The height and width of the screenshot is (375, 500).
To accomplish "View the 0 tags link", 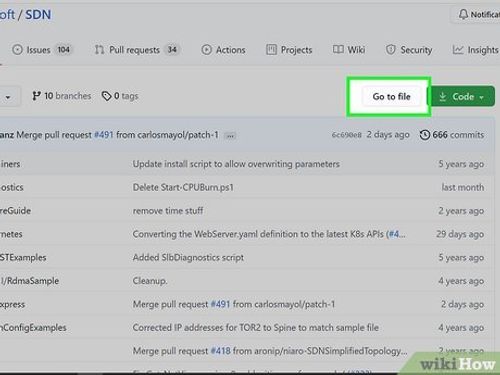I will point(120,96).
